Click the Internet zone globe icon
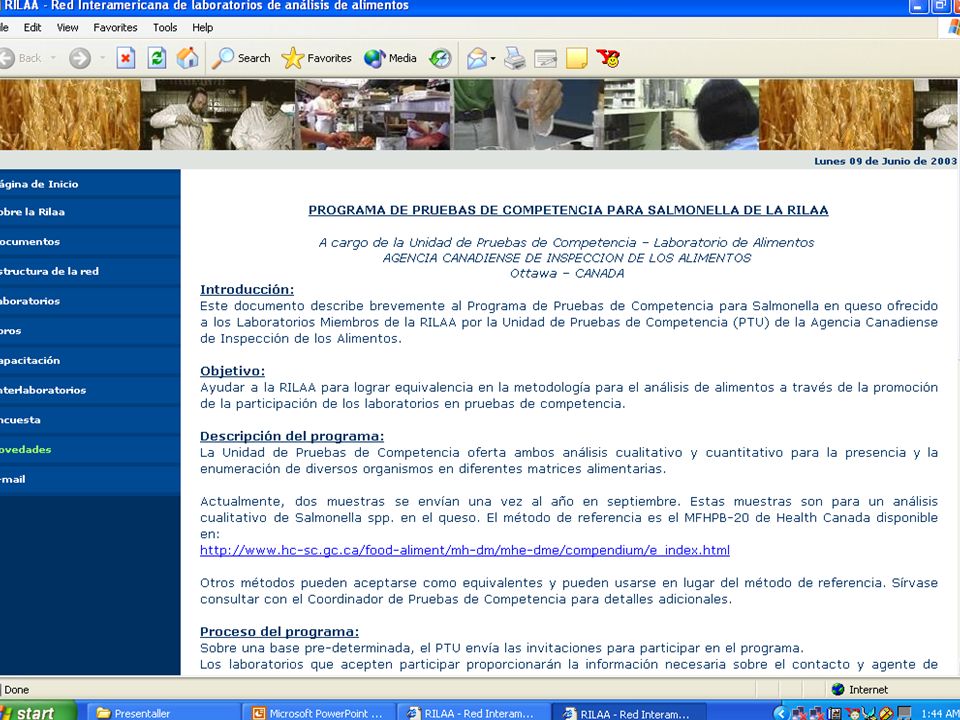This screenshot has width=960, height=720. click(x=838, y=689)
